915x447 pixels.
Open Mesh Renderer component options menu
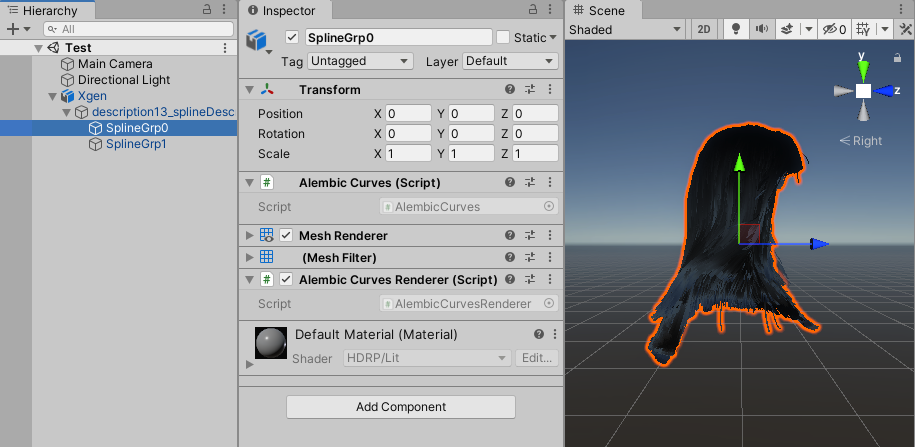click(x=549, y=235)
